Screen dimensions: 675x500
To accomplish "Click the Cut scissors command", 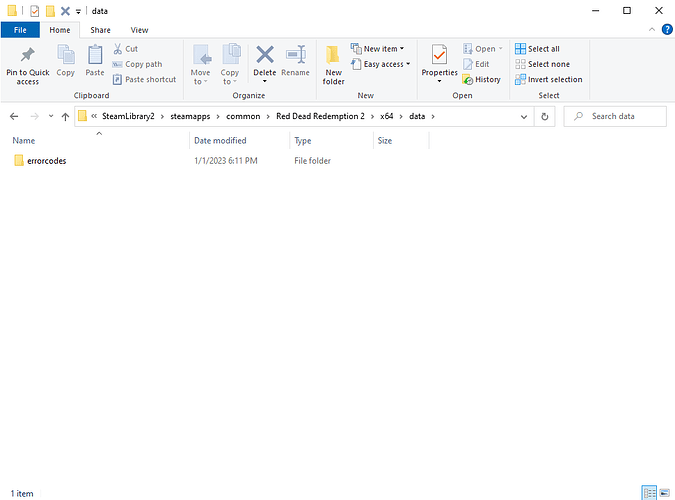I will (x=125, y=49).
